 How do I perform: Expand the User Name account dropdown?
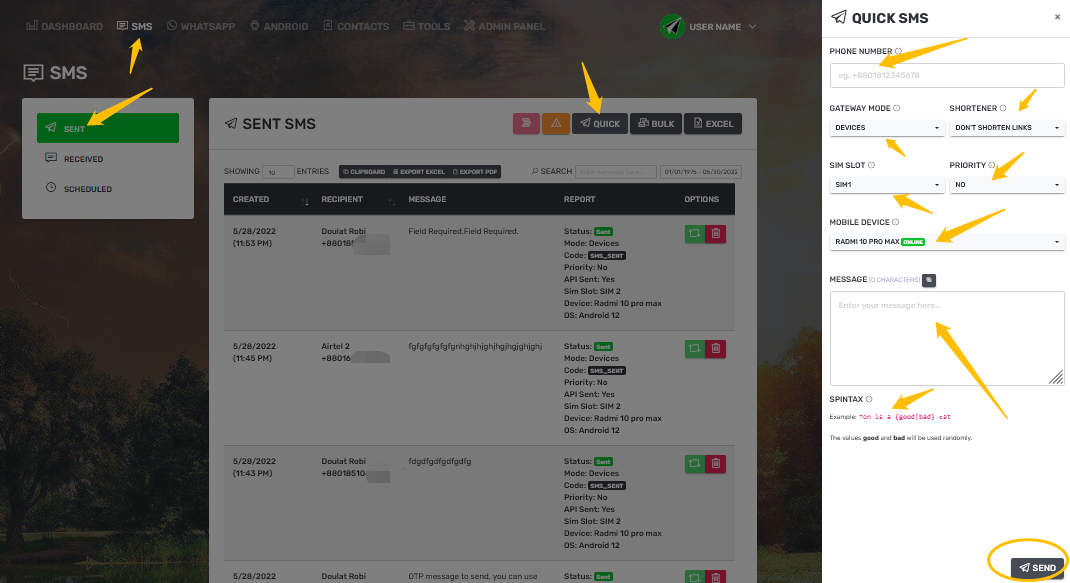point(722,27)
